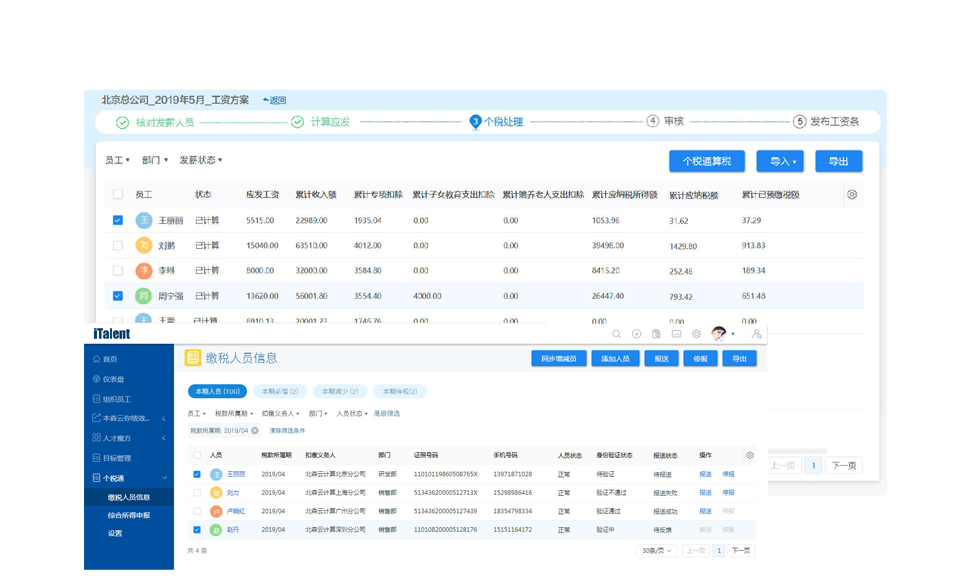Open the message icon in iTalent header
970x588 pixels.
676,334
